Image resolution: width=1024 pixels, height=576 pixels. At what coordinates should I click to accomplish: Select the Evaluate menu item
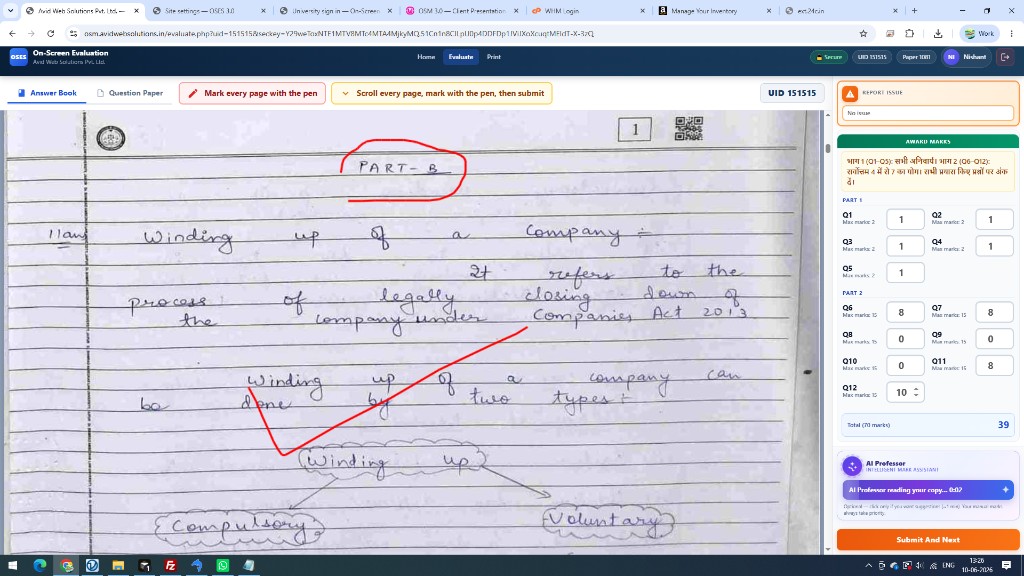(x=460, y=57)
